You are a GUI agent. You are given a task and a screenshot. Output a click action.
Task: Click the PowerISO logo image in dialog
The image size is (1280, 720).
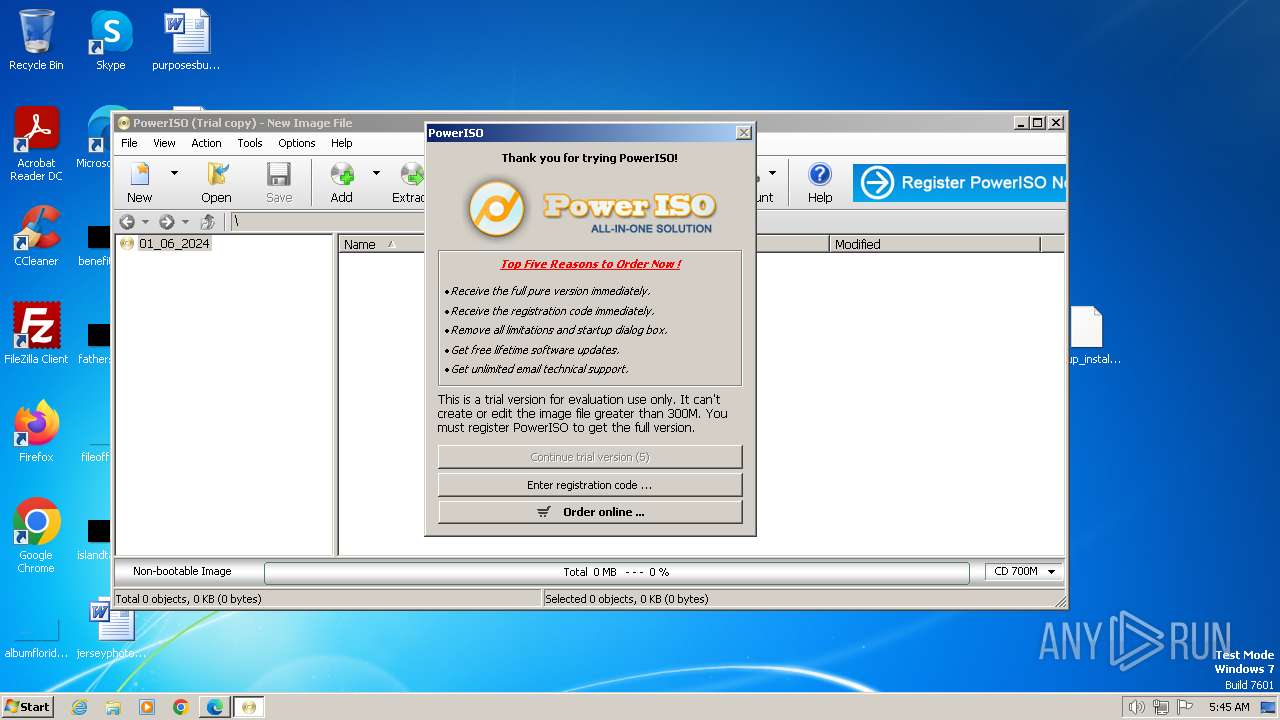point(591,208)
